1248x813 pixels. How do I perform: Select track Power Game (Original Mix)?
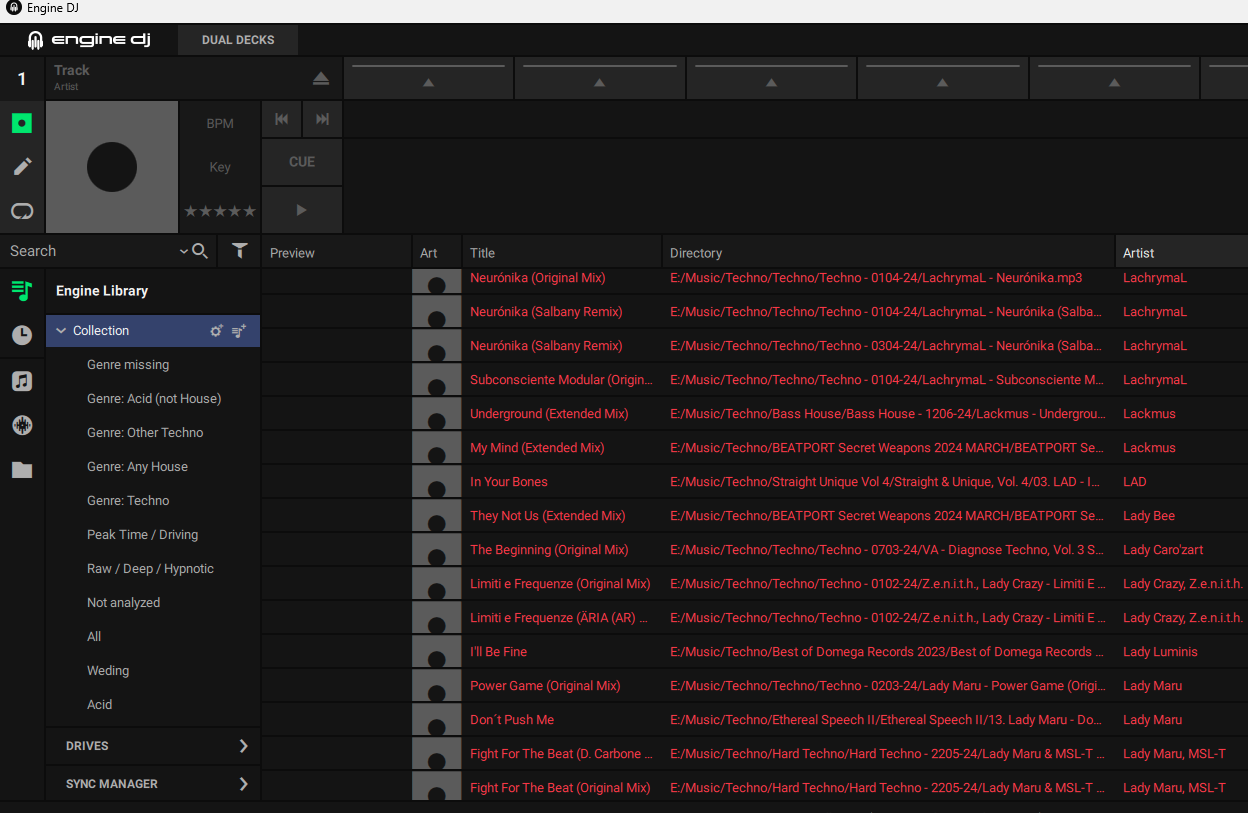(545, 686)
